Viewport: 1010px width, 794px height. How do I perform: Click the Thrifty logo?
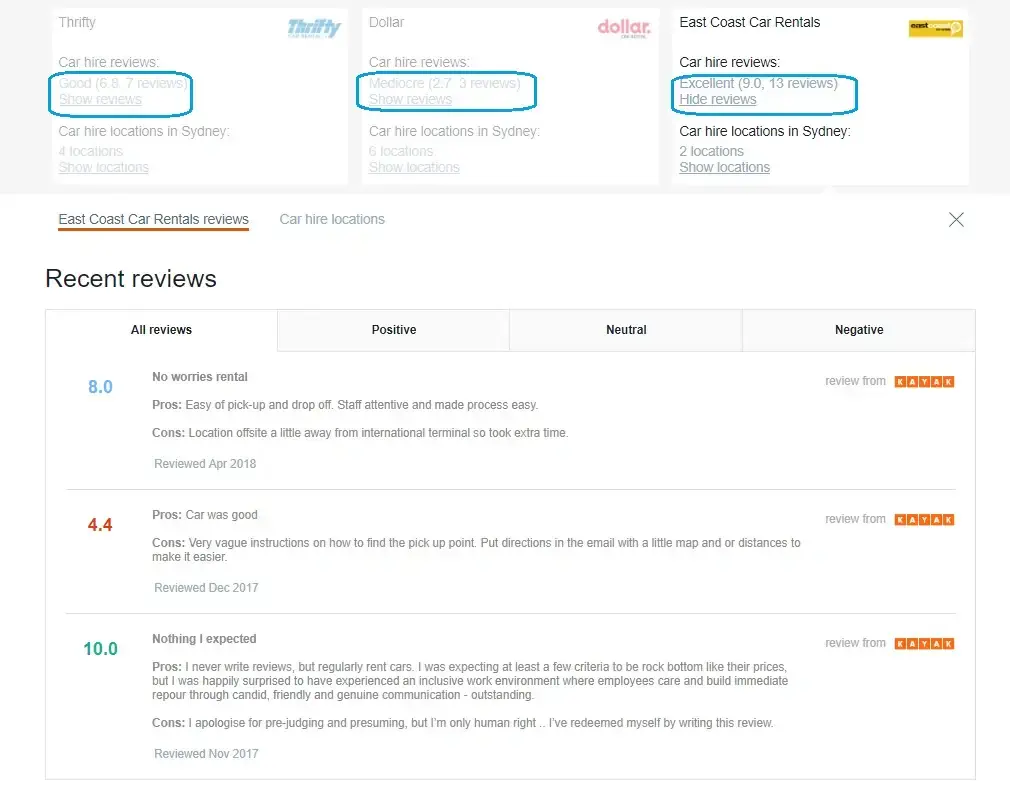(314, 28)
